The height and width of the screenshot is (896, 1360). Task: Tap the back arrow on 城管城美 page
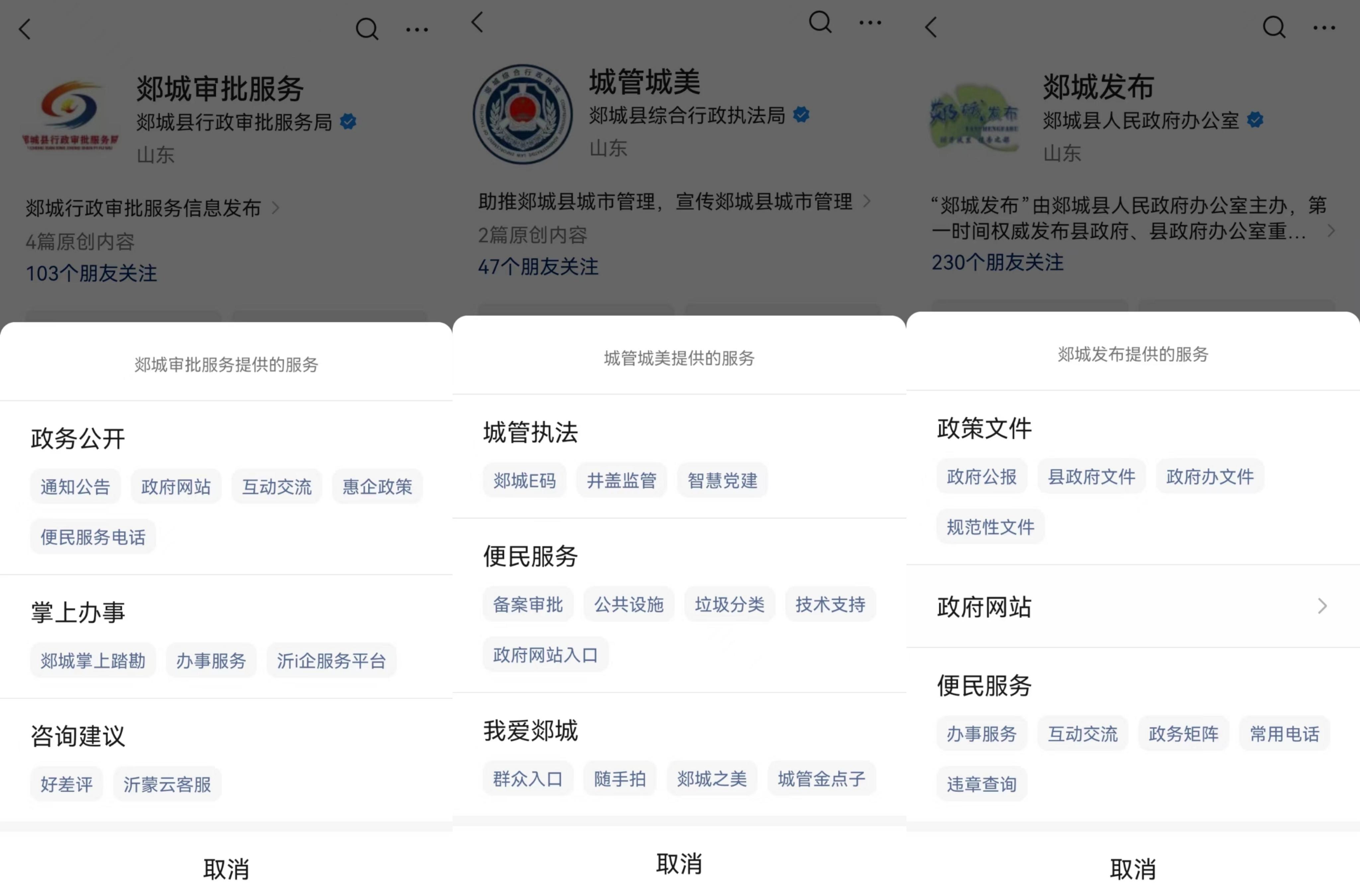click(477, 22)
